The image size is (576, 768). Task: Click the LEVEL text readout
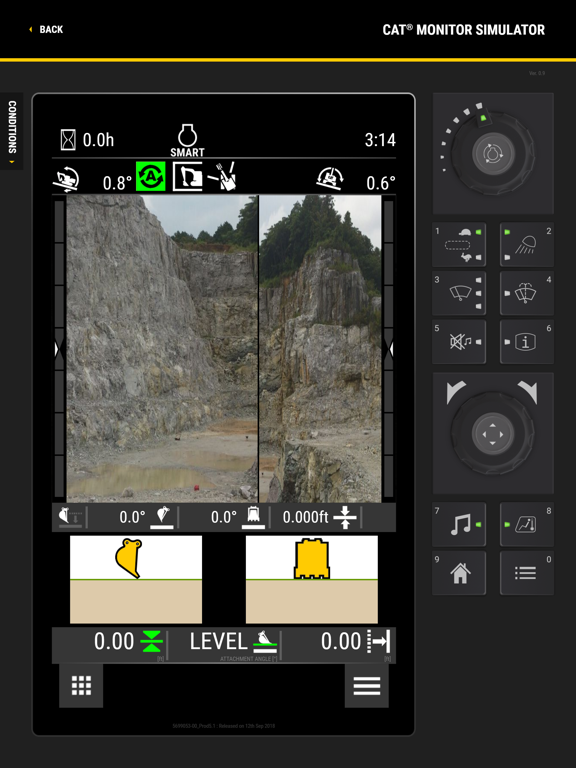click(x=218, y=642)
